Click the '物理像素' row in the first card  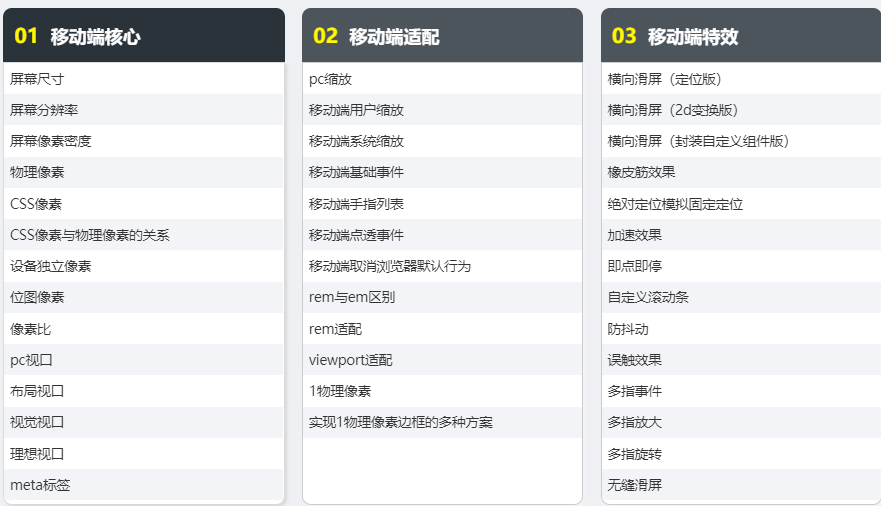(x=144, y=172)
